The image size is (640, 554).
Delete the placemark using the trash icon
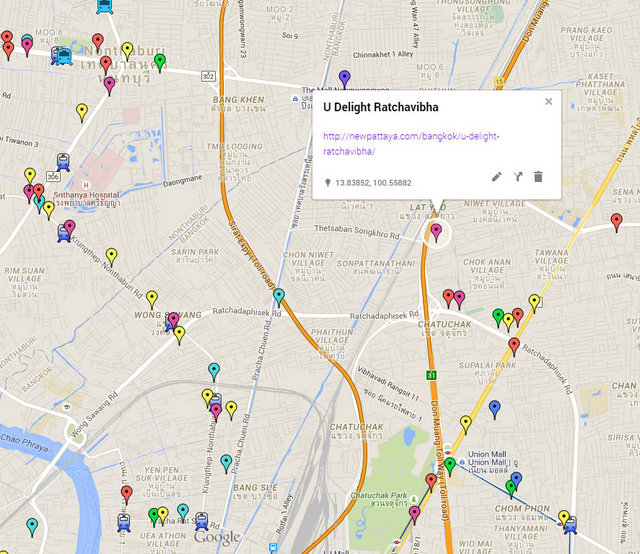point(538,177)
